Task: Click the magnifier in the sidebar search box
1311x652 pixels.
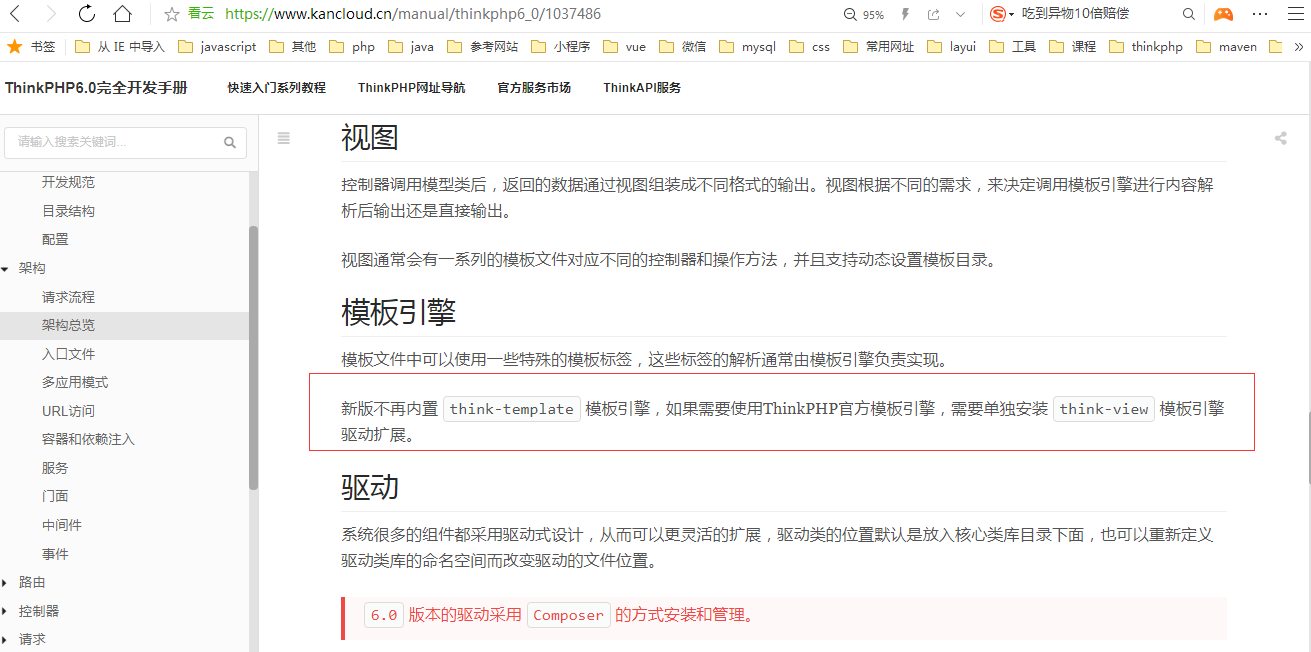Action: point(229,142)
